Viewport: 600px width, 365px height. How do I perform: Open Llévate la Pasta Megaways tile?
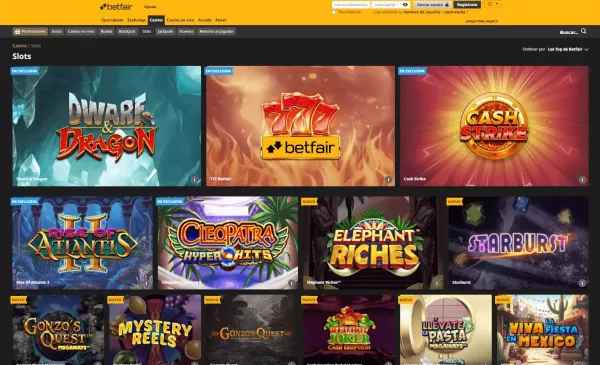click(x=446, y=330)
